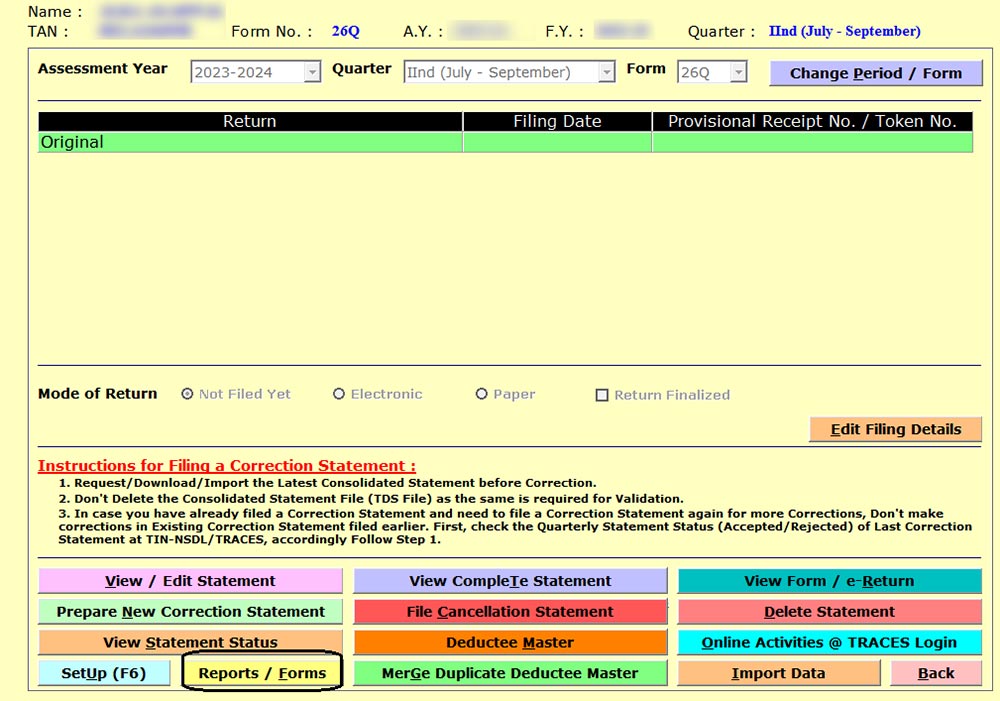Expand the Form 26Q dropdown
The image size is (1000, 701).
738,72
